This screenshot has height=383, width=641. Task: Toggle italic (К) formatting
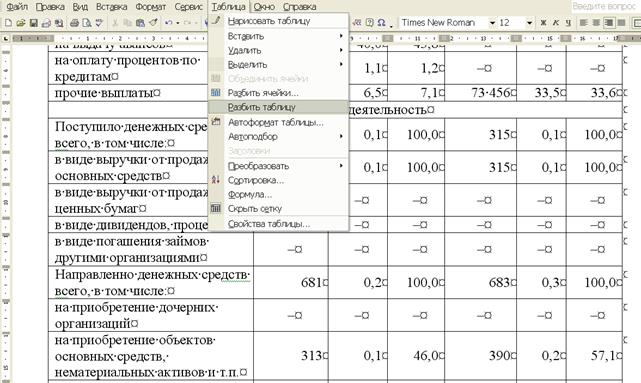pyautogui.click(x=556, y=22)
